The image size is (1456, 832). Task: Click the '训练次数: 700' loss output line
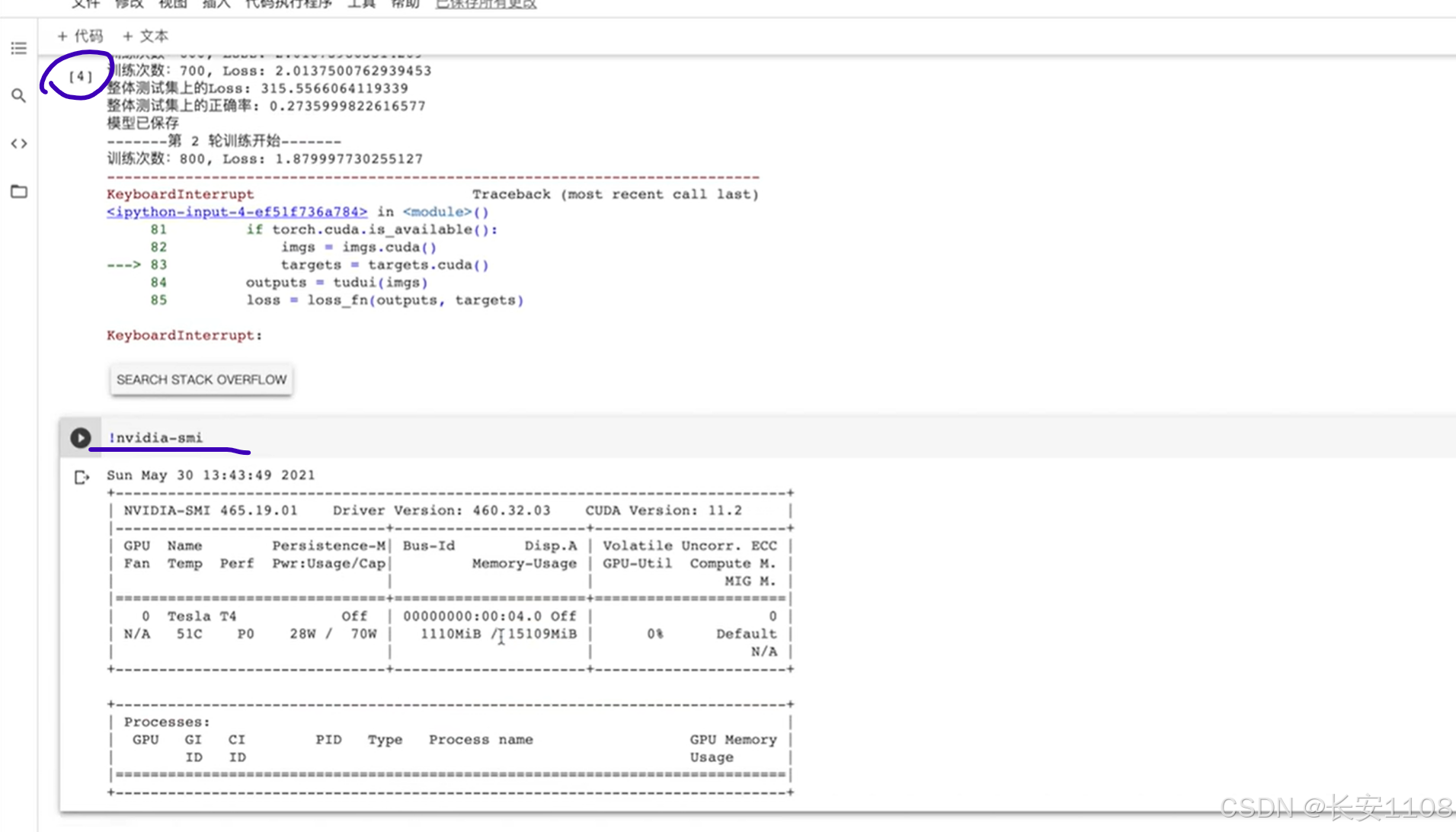tap(269, 71)
